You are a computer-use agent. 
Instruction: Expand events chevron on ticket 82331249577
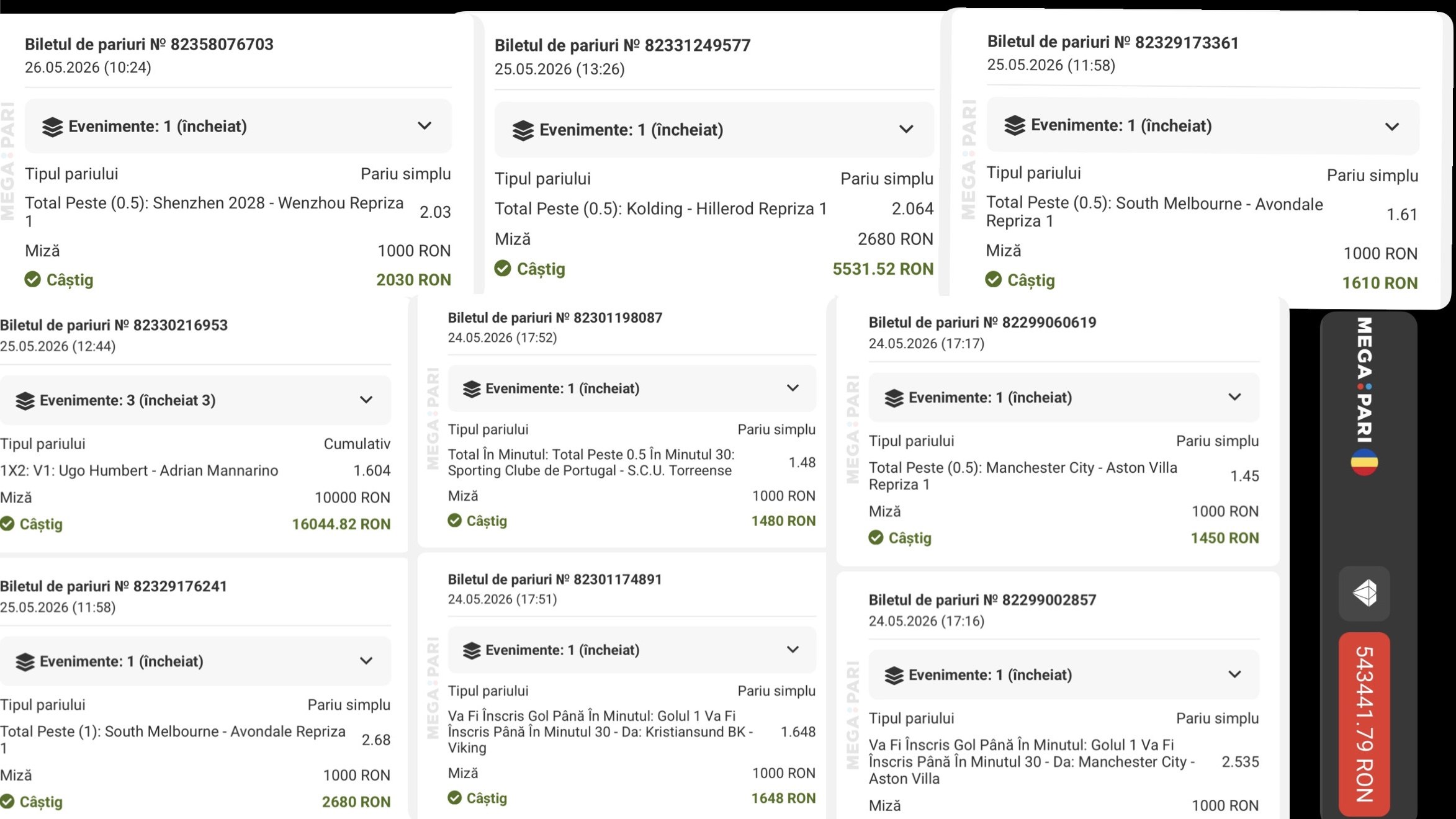[906, 130]
